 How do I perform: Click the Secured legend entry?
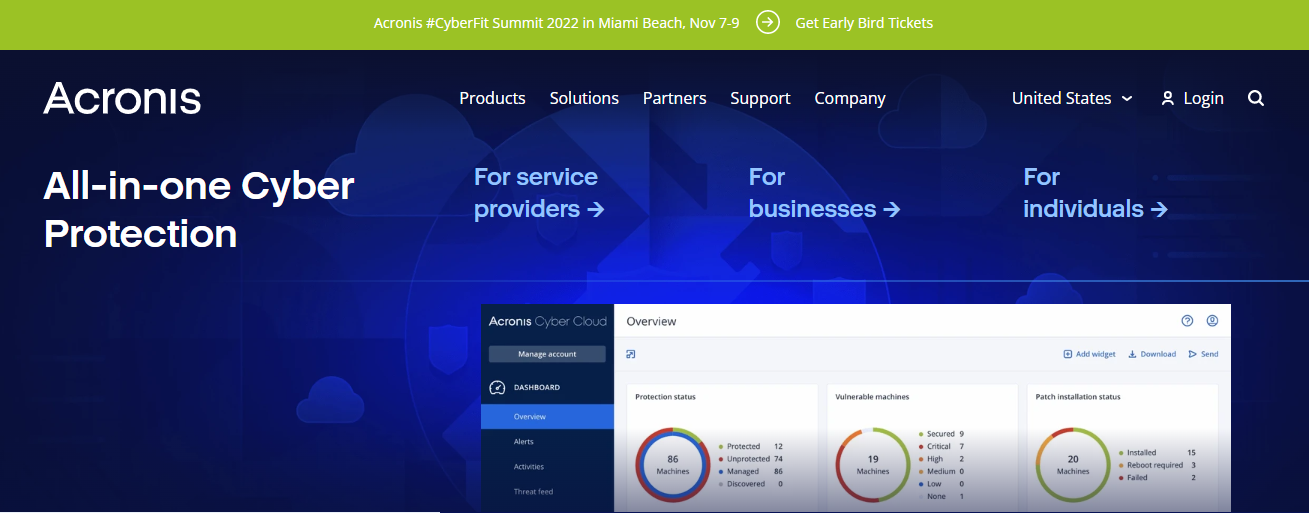(x=941, y=434)
